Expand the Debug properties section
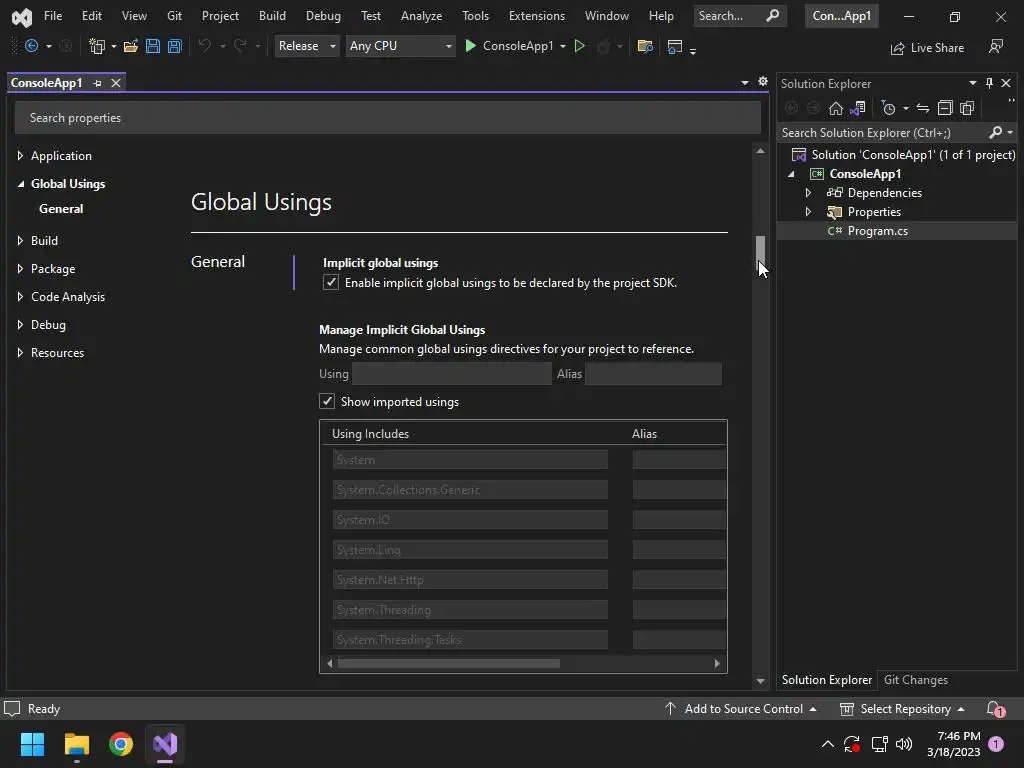This screenshot has height=768, width=1024. 20,325
